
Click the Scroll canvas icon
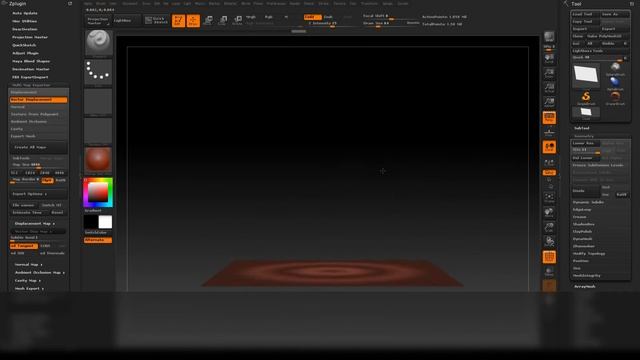[549, 59]
